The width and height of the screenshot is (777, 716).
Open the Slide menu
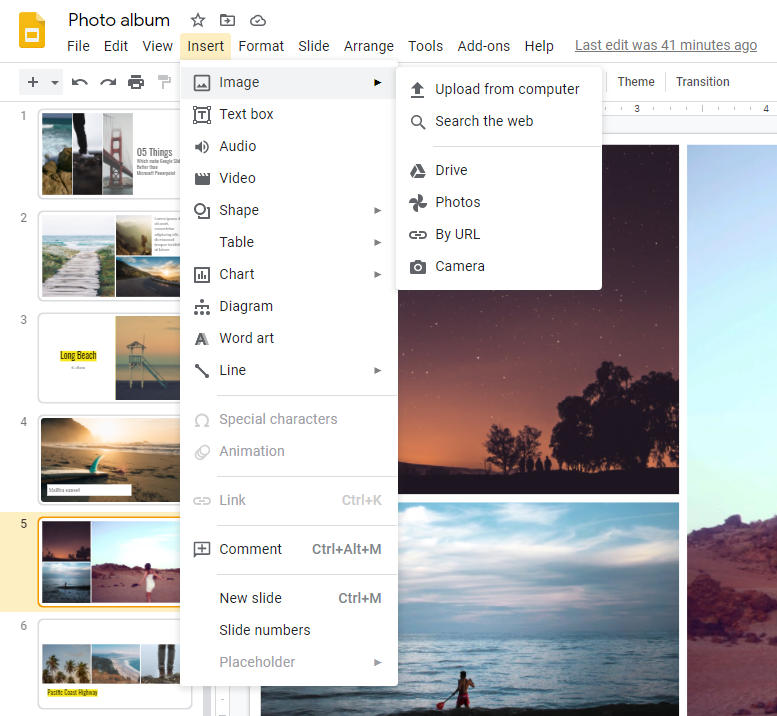point(314,46)
